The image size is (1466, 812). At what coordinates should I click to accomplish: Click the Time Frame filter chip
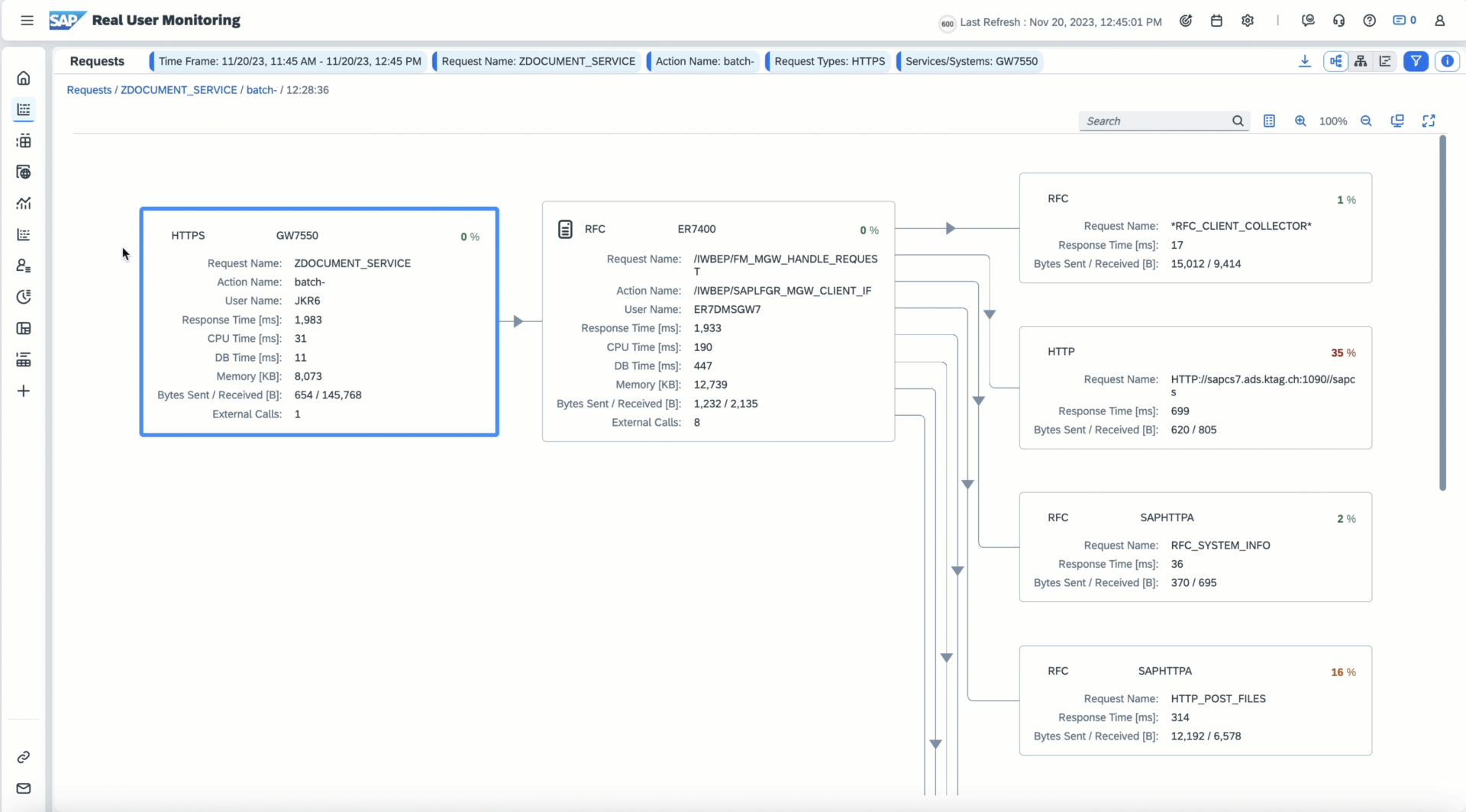point(289,61)
